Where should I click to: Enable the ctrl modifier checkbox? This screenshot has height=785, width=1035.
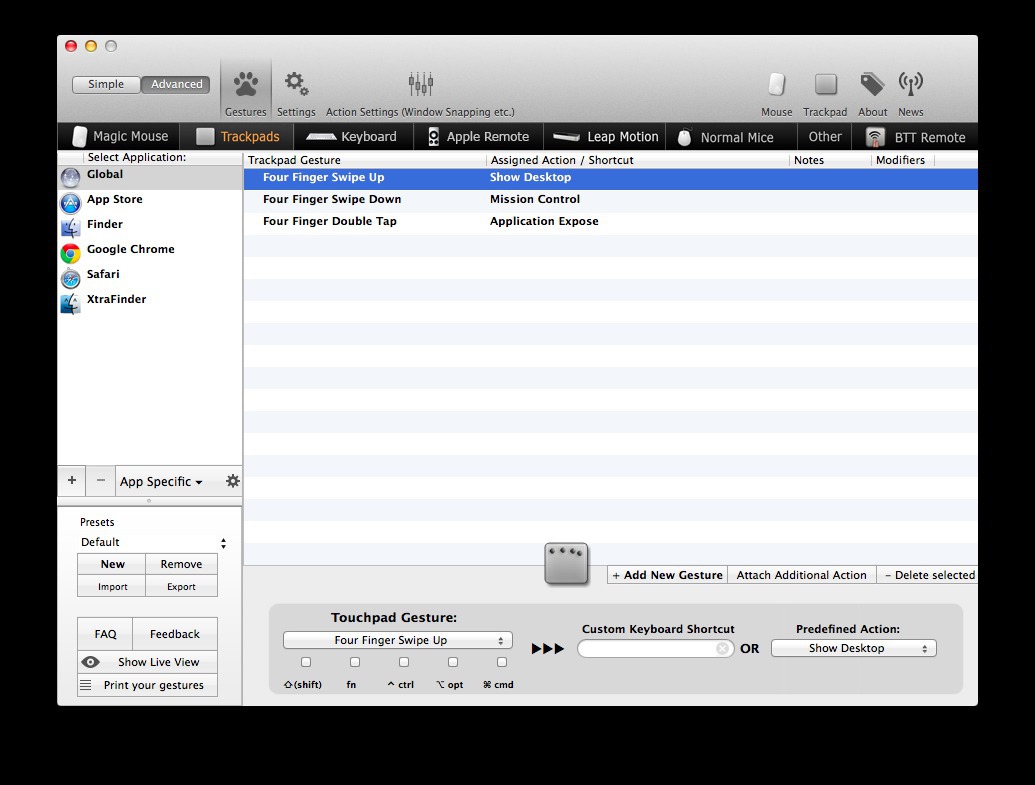click(x=404, y=662)
